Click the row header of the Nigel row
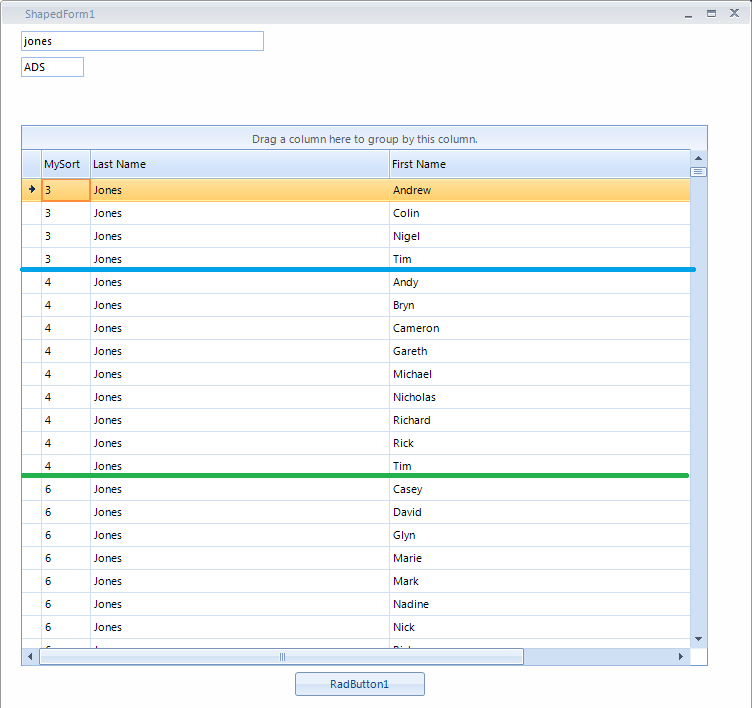Image resolution: width=752 pixels, height=708 pixels. click(32, 236)
